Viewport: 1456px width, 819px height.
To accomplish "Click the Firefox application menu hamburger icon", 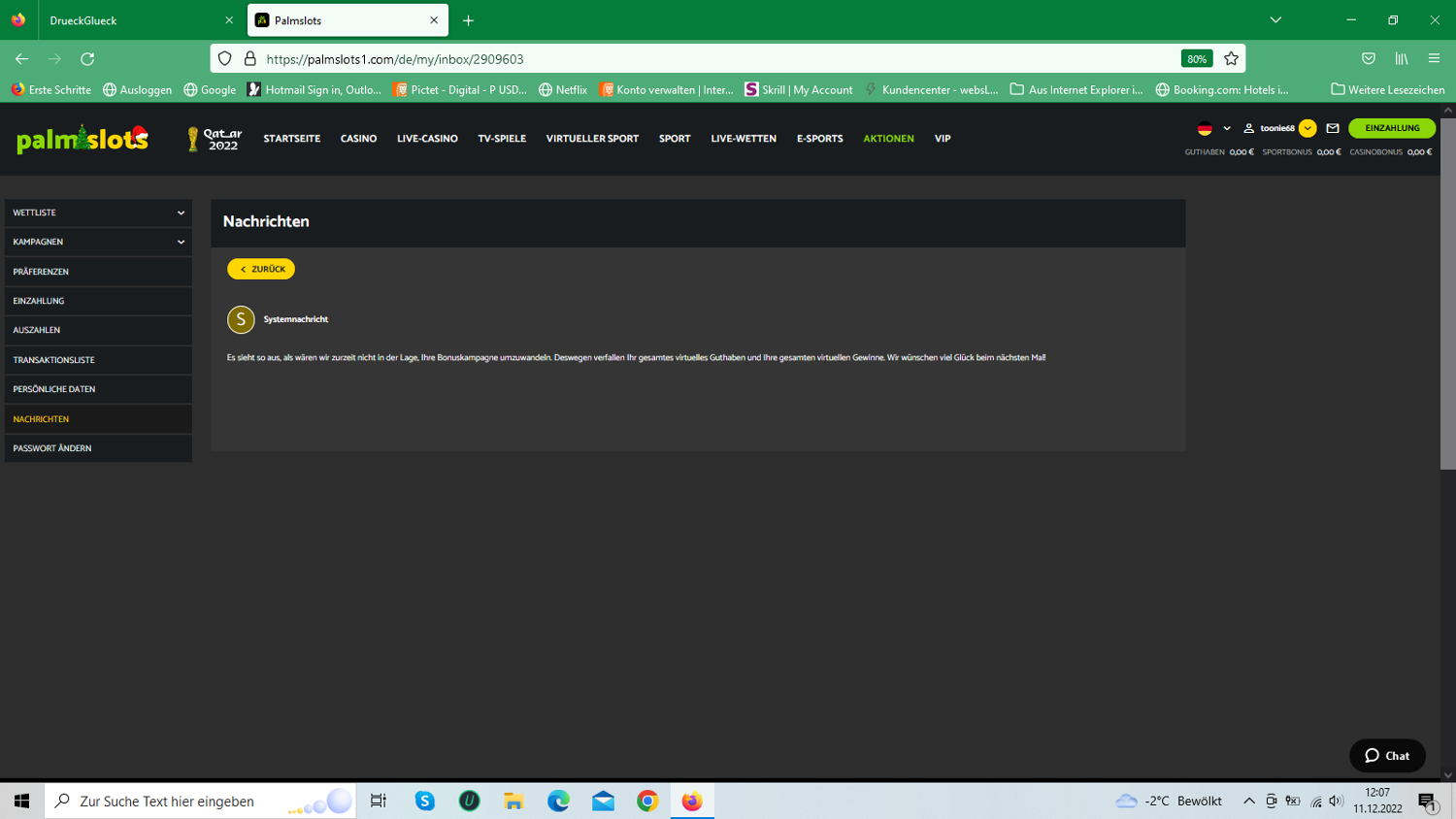I will 1434,59.
